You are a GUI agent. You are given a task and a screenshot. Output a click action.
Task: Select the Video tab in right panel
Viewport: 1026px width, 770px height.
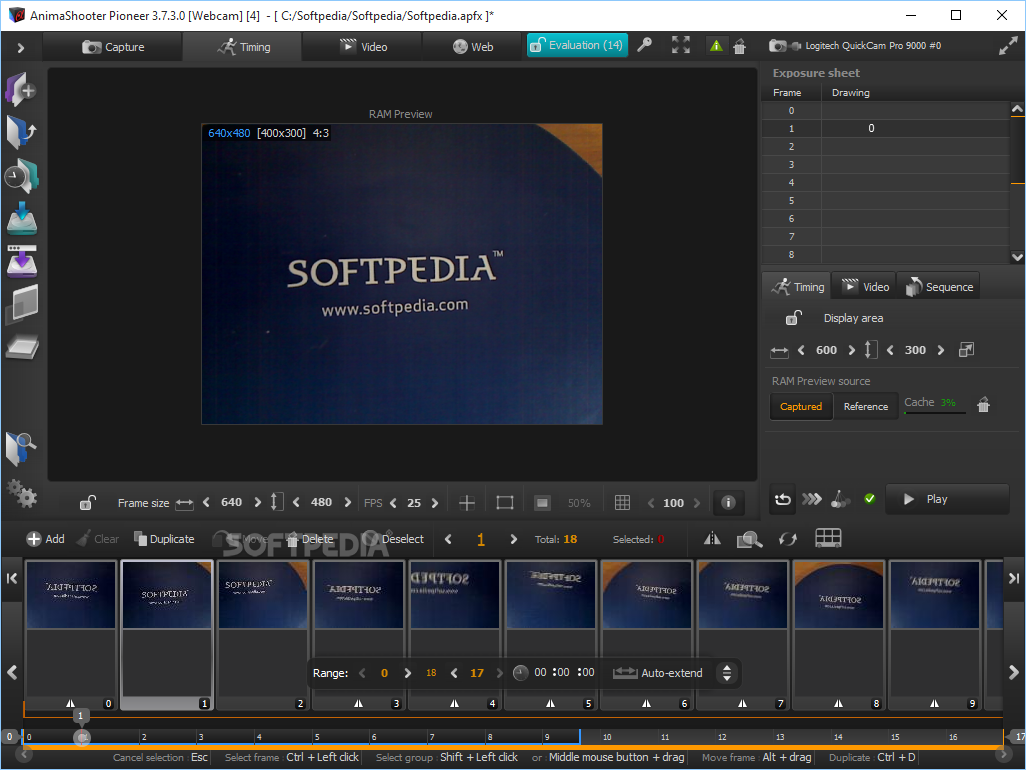[864, 287]
